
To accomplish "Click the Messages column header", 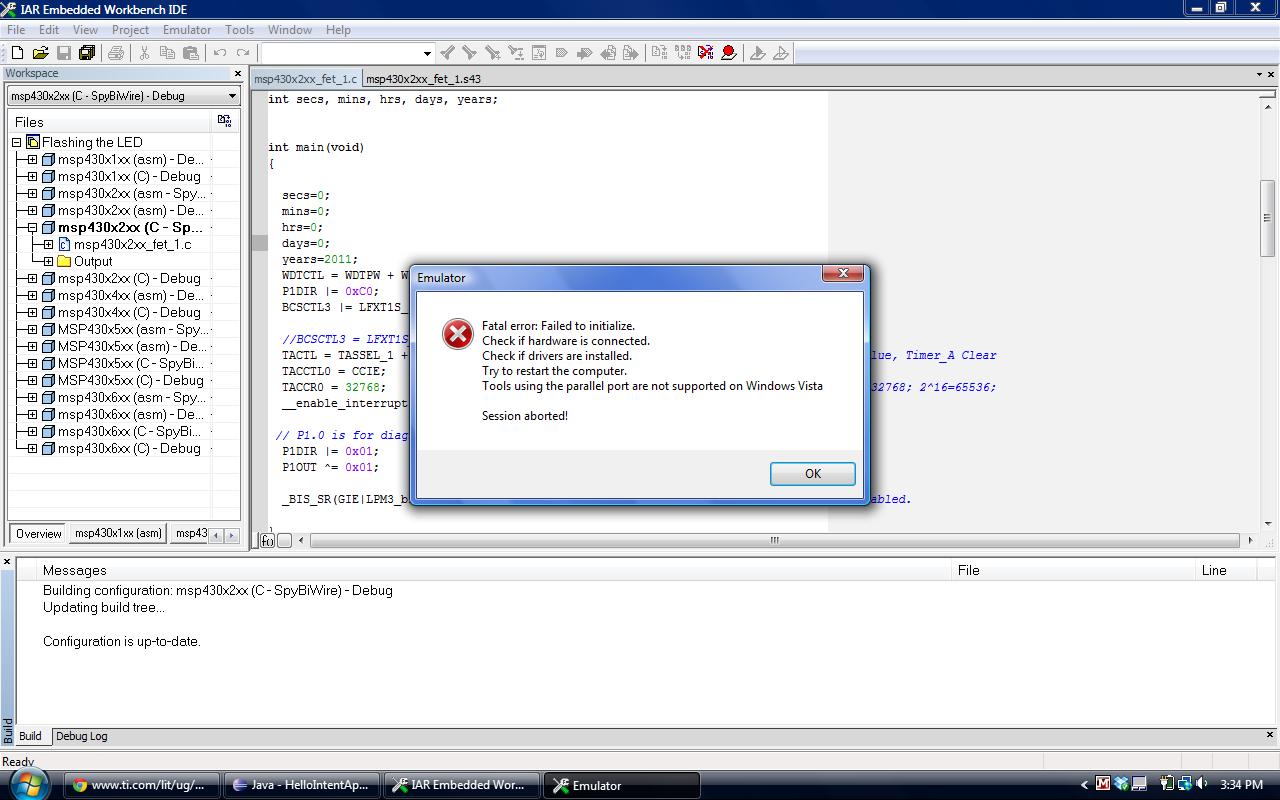I will tap(495, 570).
